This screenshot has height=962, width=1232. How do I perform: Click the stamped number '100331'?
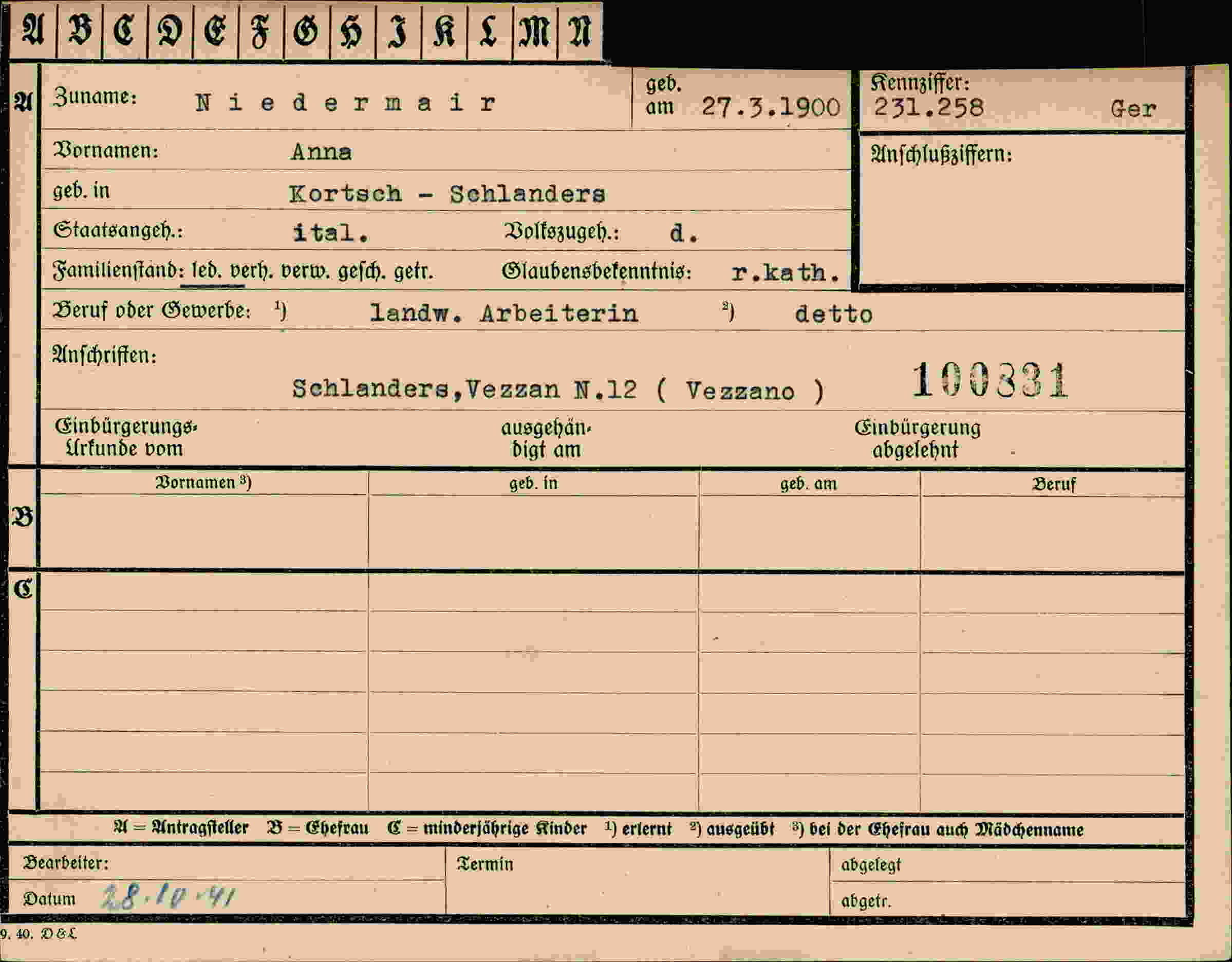[990, 381]
